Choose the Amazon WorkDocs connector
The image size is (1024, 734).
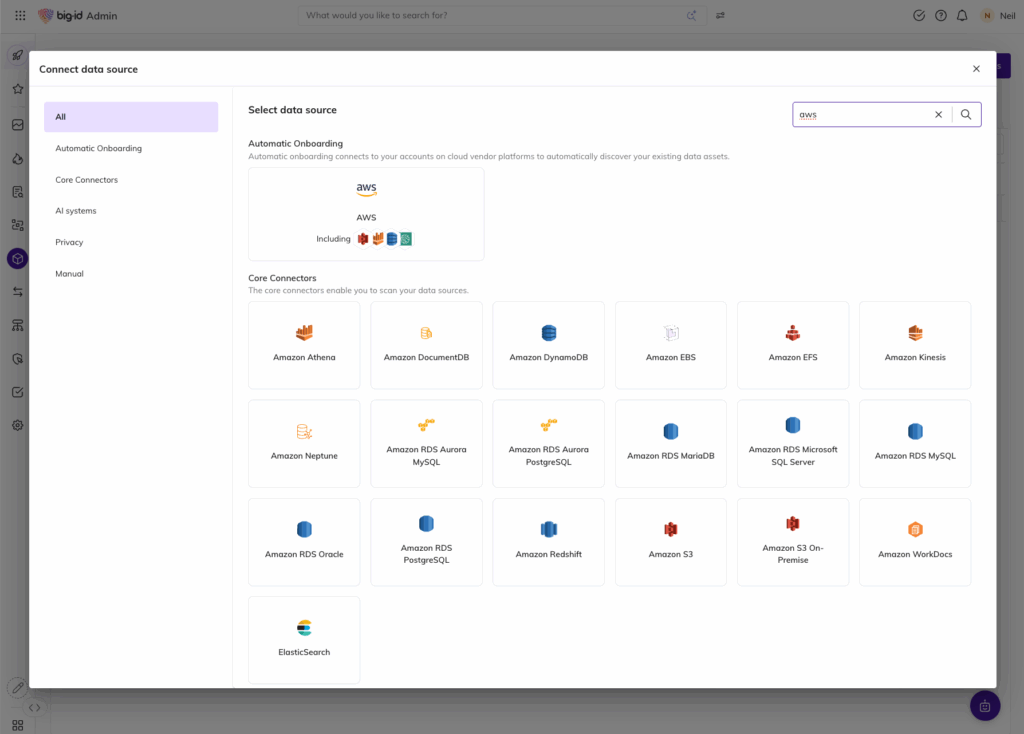(x=914, y=542)
